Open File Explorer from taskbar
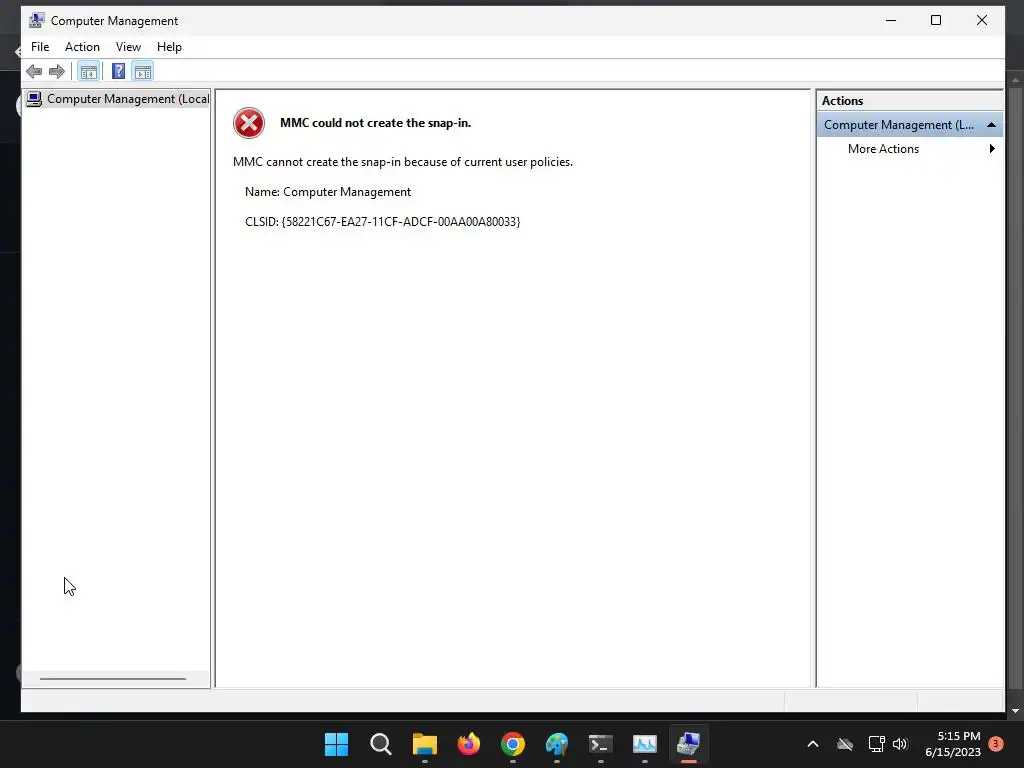Viewport: 1024px width, 768px height. (424, 744)
